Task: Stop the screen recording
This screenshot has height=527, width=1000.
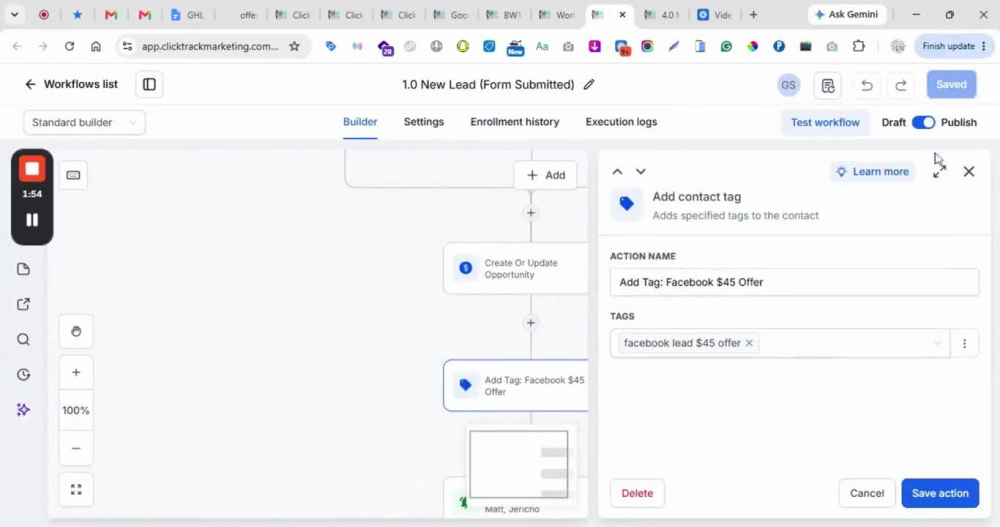Action: point(32,169)
